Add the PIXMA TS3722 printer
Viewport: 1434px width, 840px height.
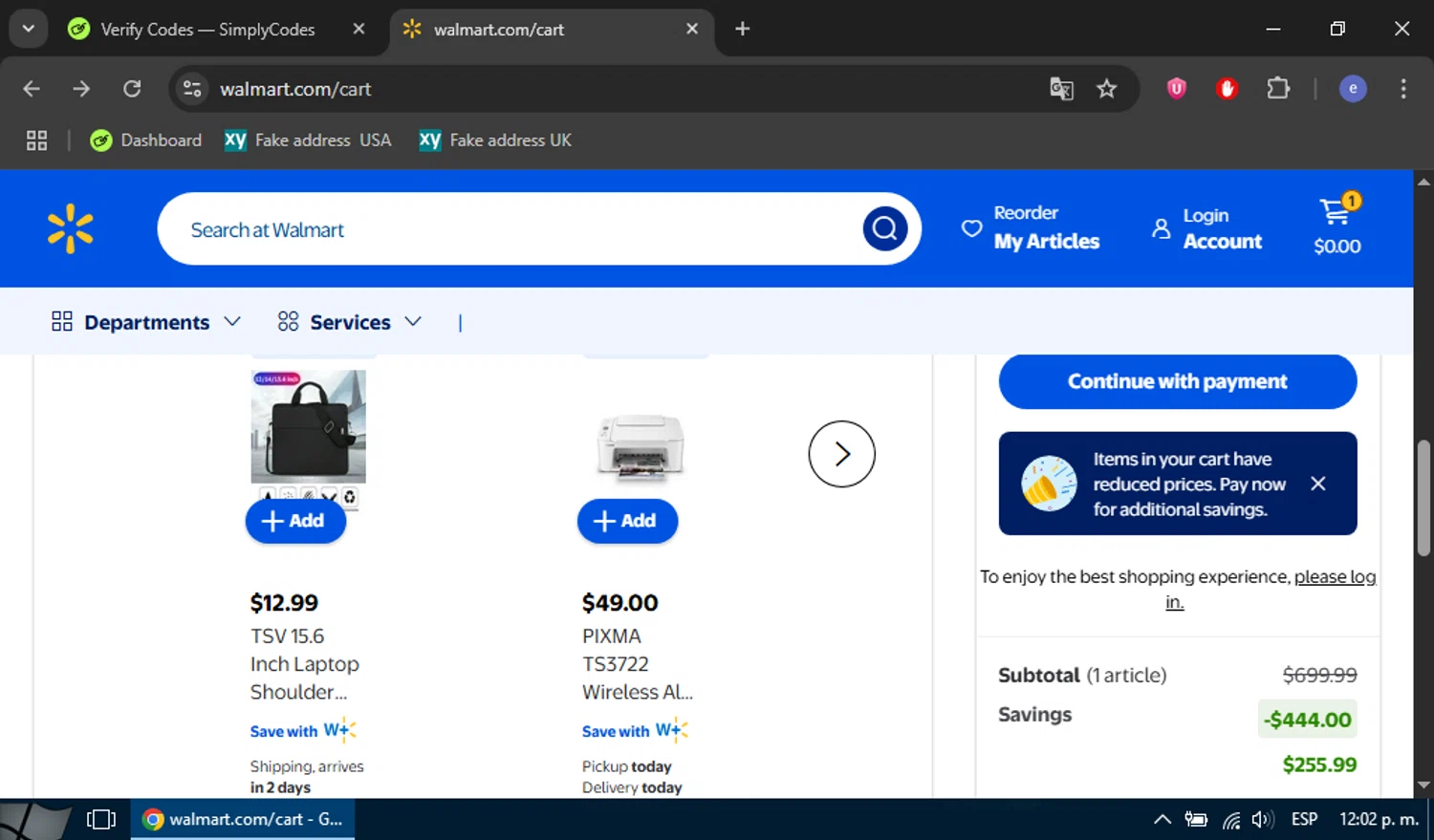(x=627, y=521)
